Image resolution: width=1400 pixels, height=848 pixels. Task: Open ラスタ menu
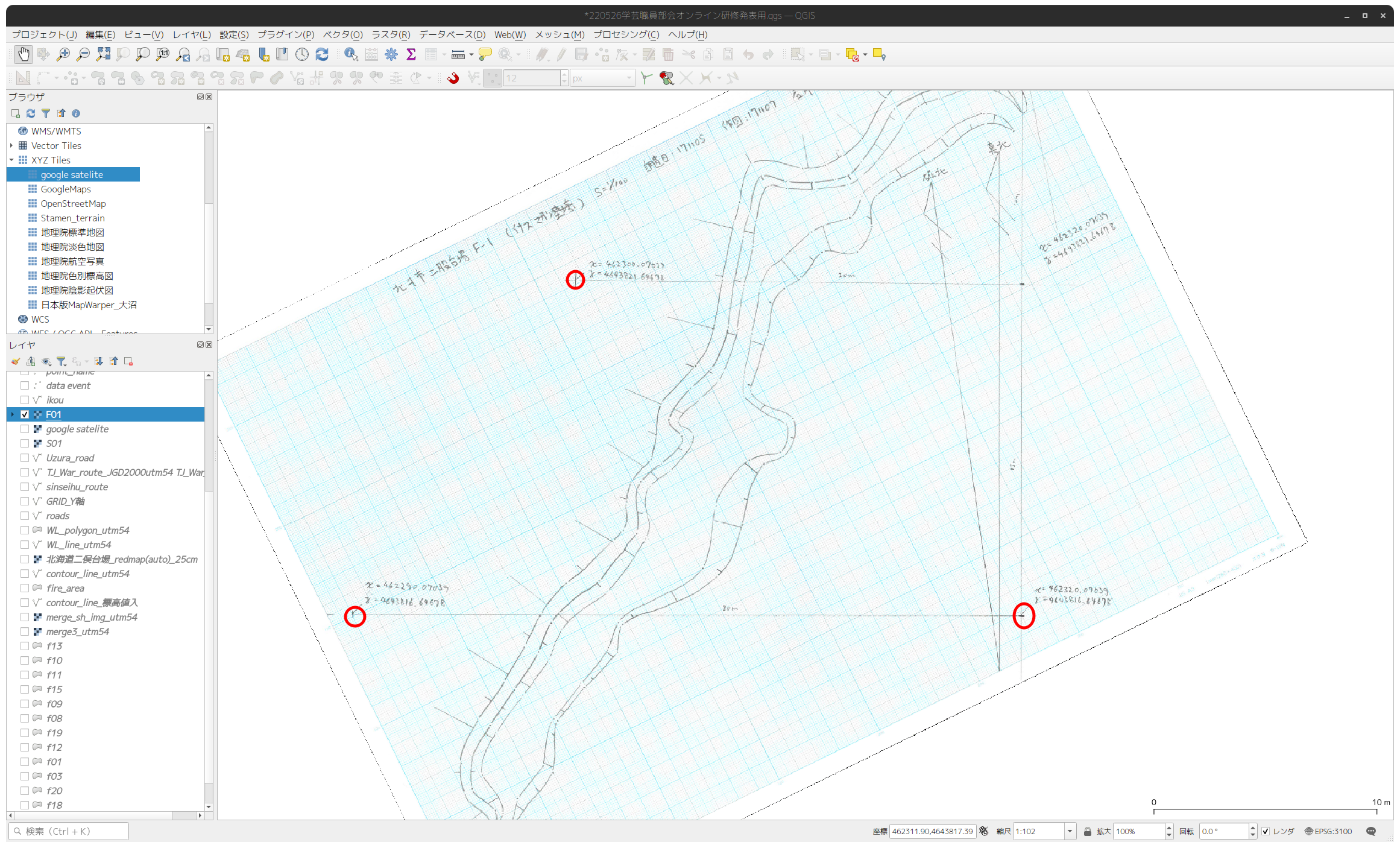click(x=390, y=34)
